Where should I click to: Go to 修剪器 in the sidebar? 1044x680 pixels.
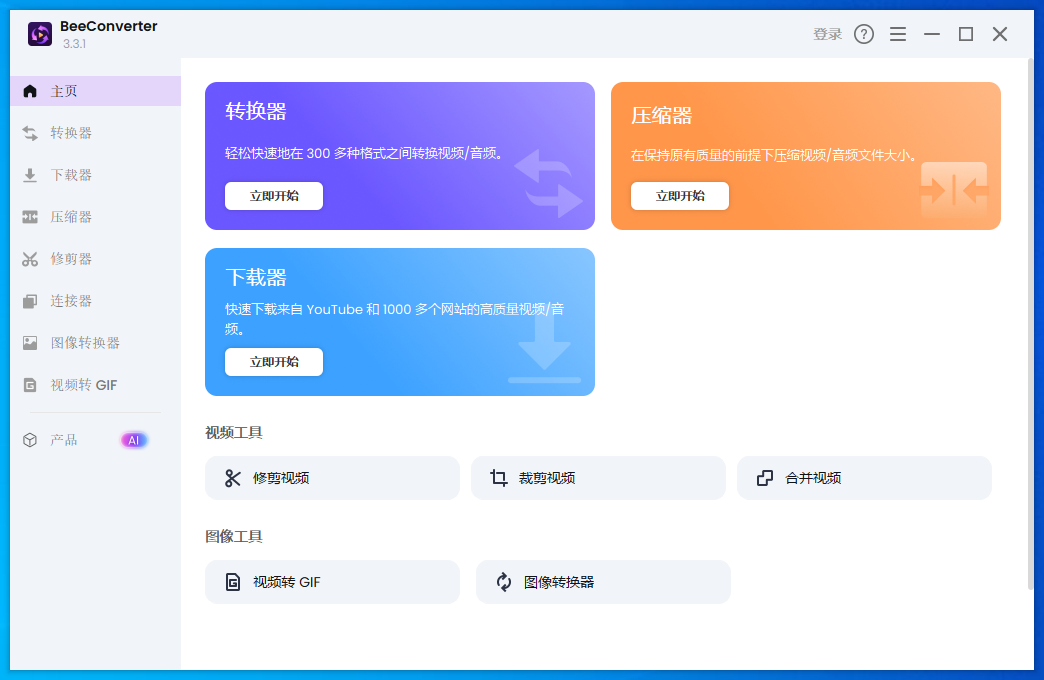point(95,259)
